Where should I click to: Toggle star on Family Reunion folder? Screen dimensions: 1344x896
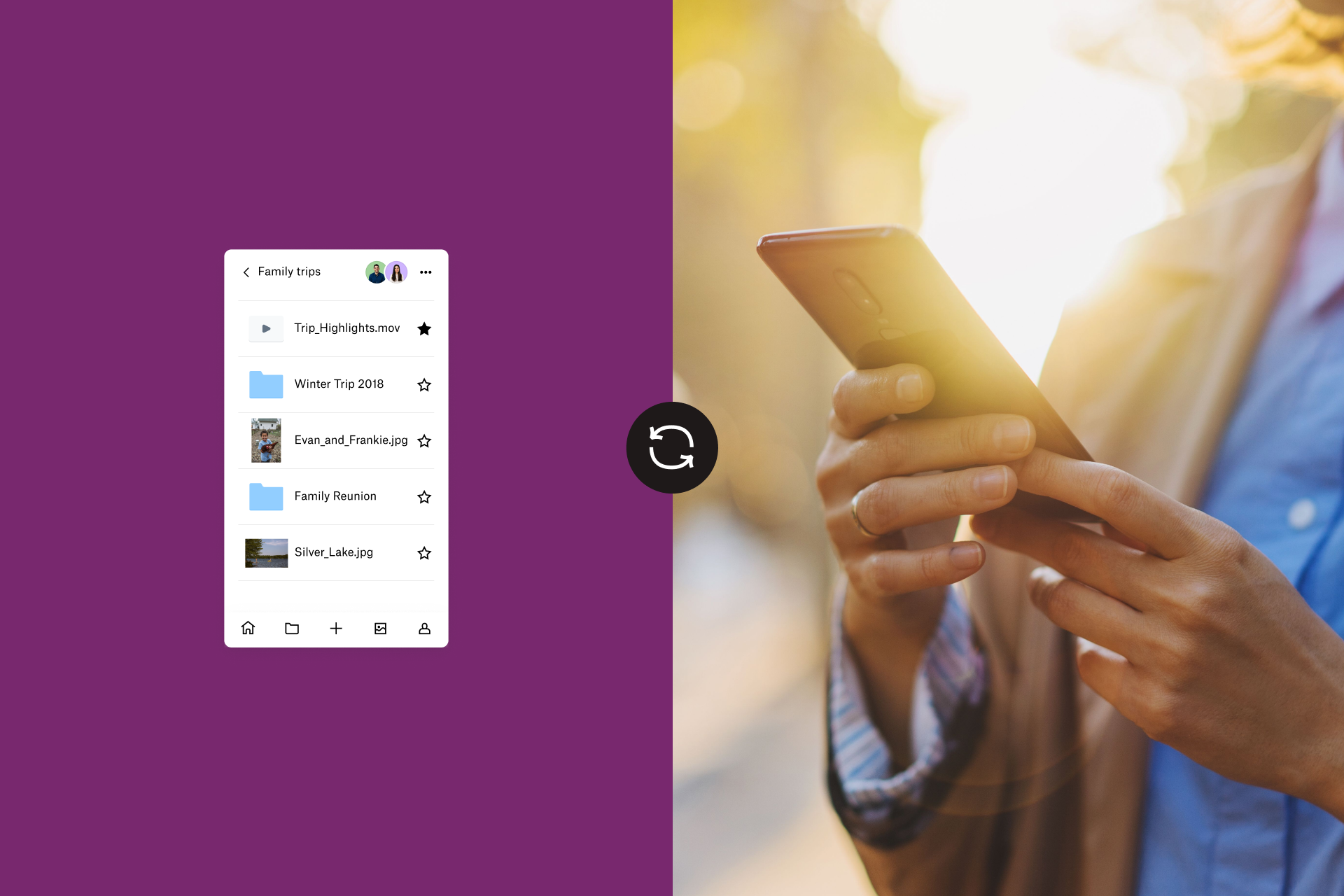425,496
